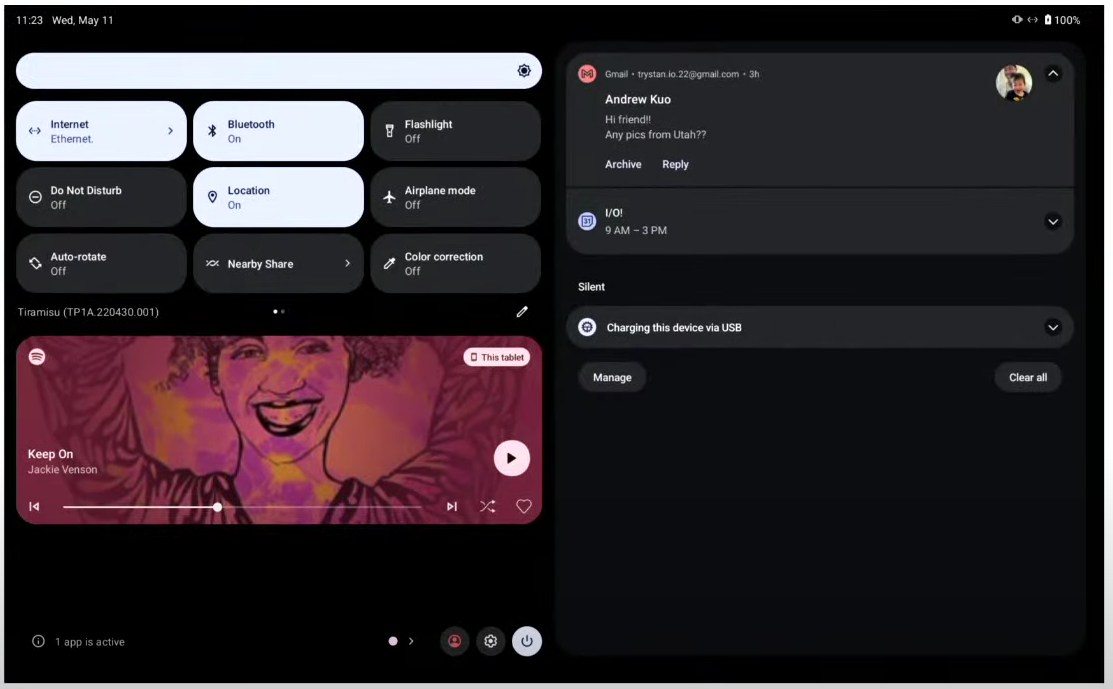Play the song Keep On
This screenshot has width=1113, height=689.
pyautogui.click(x=512, y=458)
